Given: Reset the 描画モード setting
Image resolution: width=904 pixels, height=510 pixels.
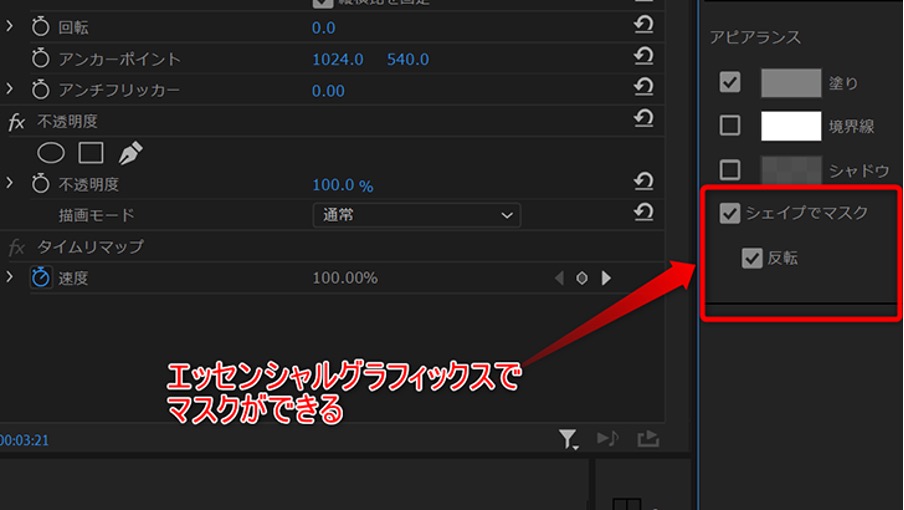Looking at the screenshot, I should (x=643, y=213).
